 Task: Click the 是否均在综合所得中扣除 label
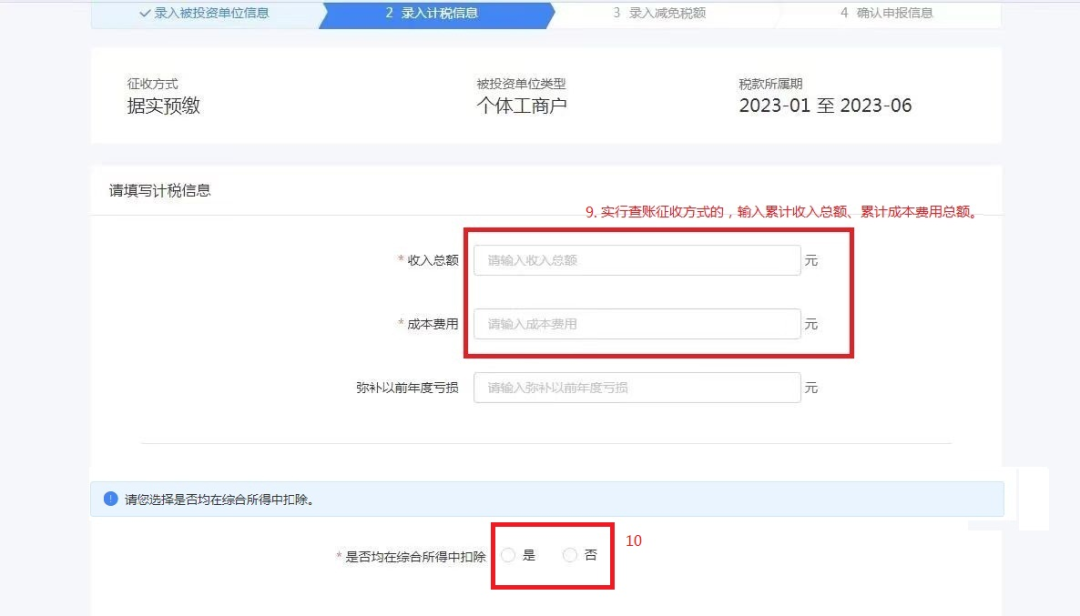click(x=415, y=557)
